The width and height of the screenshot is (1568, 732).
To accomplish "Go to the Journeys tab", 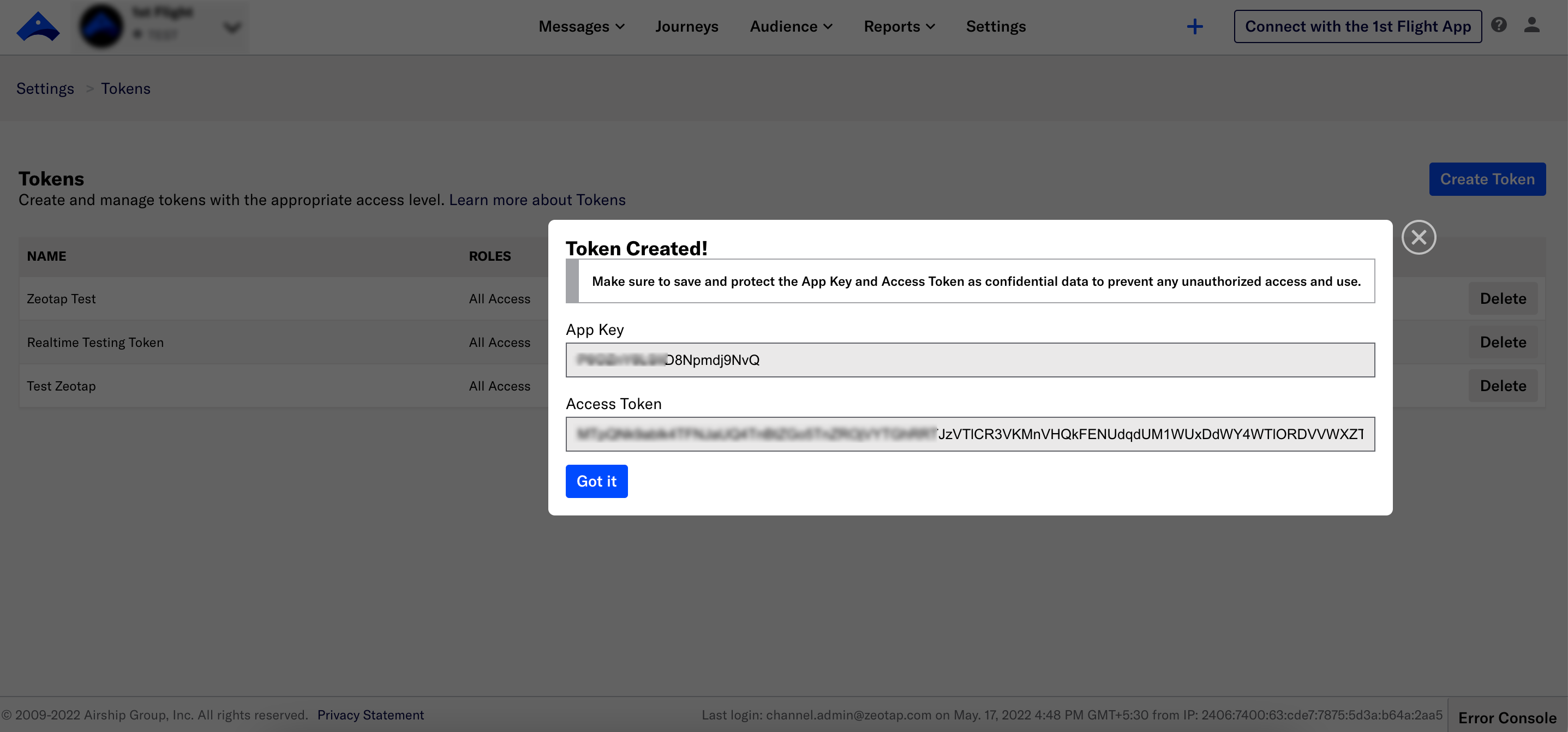I will [686, 26].
